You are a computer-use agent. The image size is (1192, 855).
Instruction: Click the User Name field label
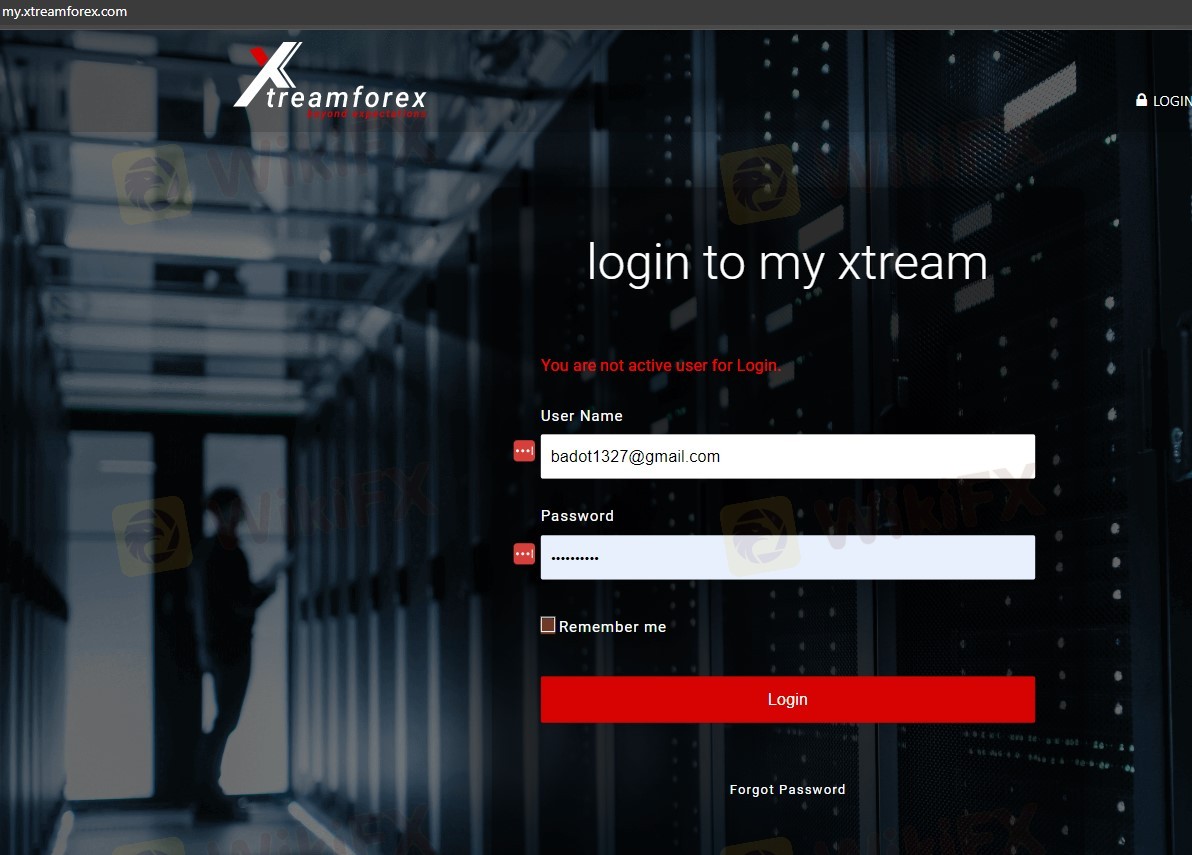[x=582, y=416]
